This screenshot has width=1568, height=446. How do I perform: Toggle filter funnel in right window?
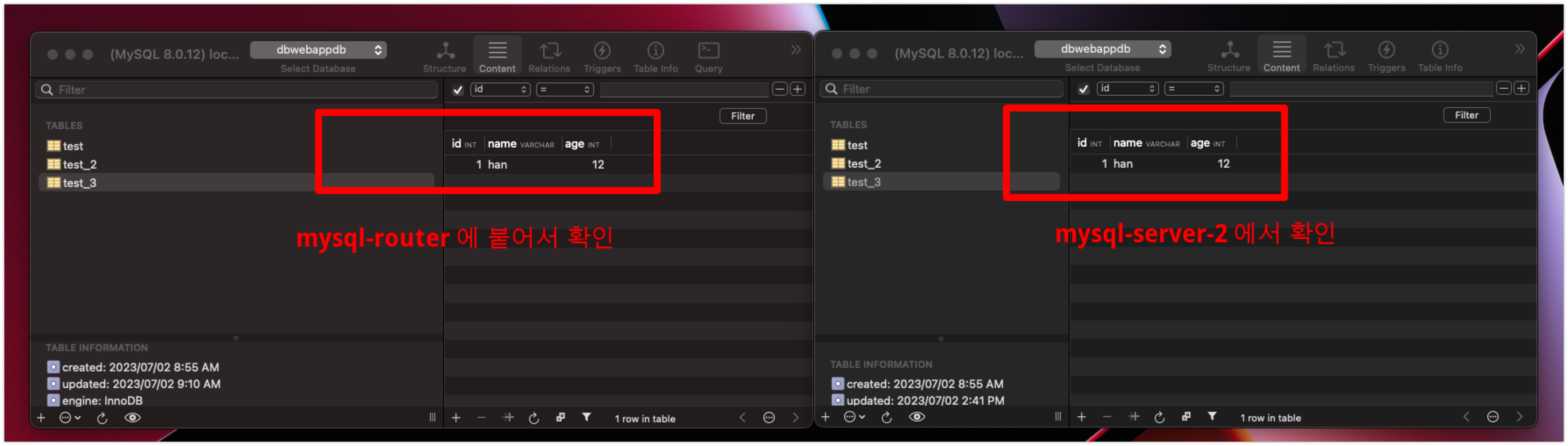click(x=1212, y=417)
